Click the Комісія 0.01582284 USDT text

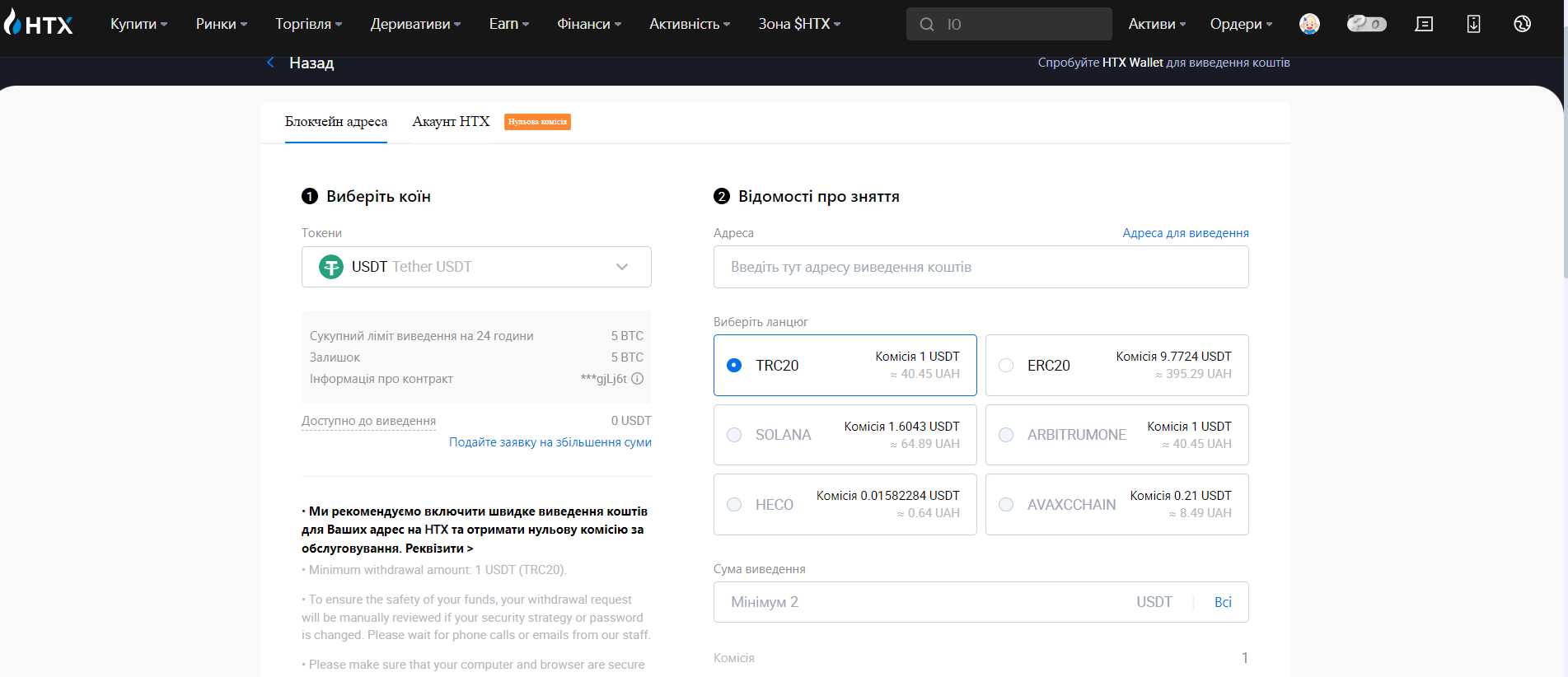click(887, 496)
